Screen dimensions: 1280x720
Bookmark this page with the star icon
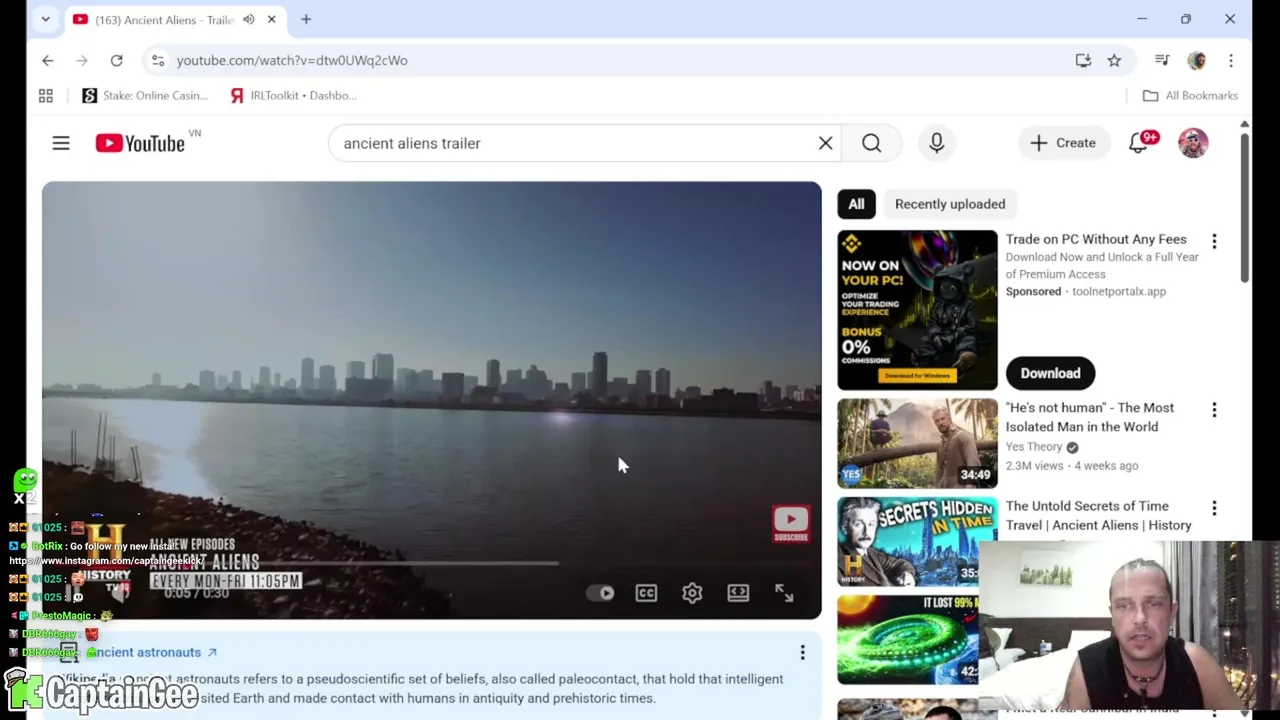(1114, 60)
